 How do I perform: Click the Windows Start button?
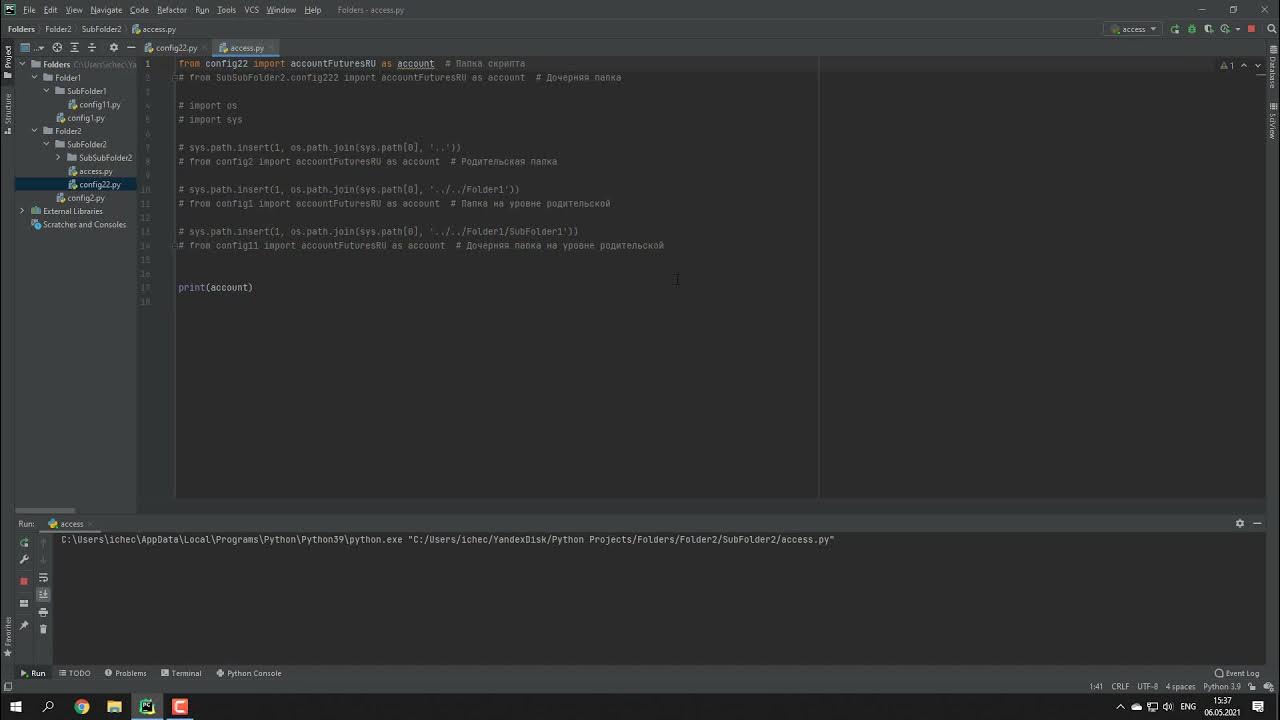15,706
